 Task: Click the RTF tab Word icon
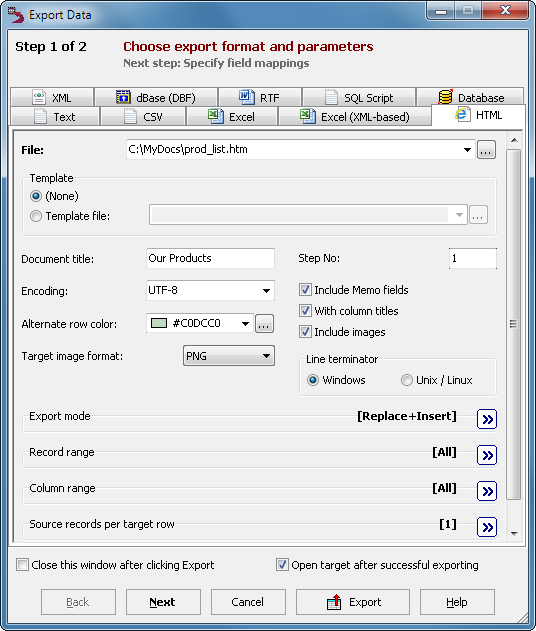coord(247,97)
